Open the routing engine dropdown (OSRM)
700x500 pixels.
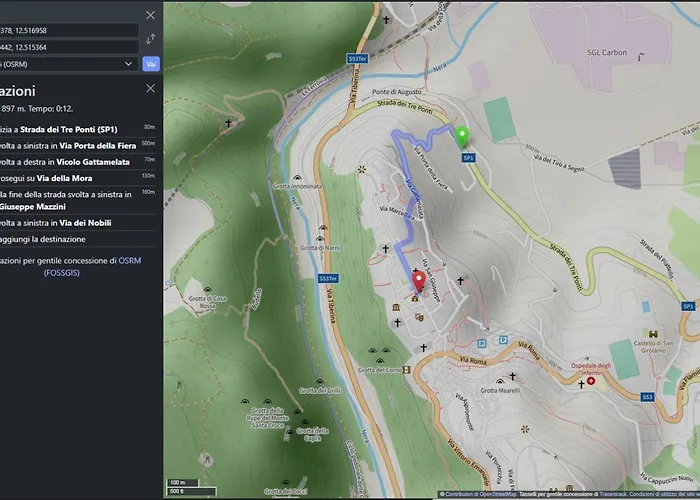coord(68,63)
